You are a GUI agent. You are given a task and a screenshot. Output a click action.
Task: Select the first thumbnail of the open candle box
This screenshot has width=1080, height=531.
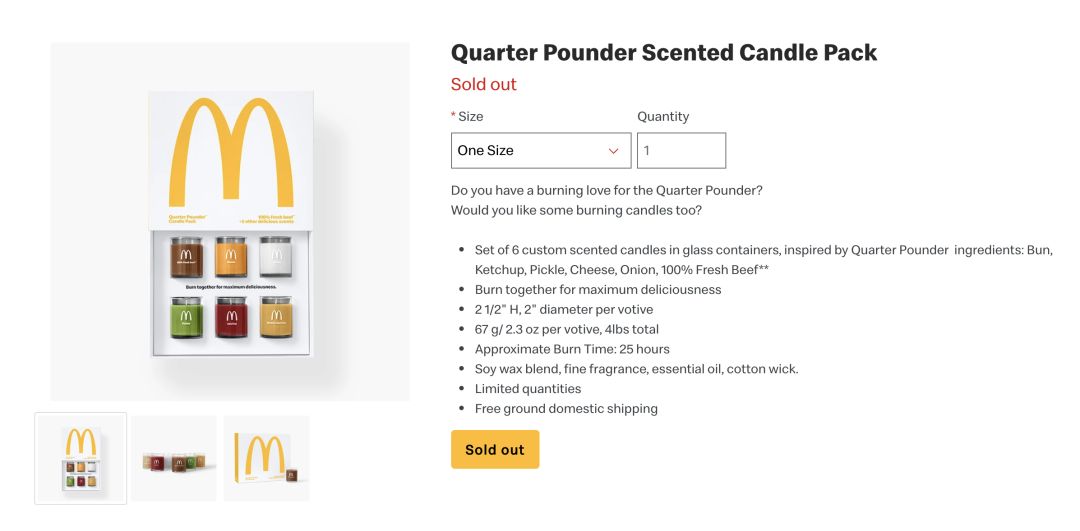[x=81, y=458]
